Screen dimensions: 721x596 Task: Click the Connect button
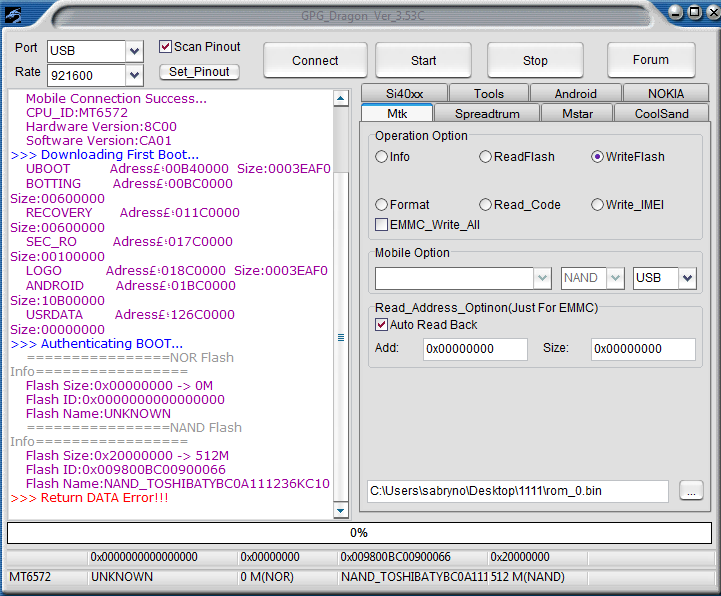[315, 60]
